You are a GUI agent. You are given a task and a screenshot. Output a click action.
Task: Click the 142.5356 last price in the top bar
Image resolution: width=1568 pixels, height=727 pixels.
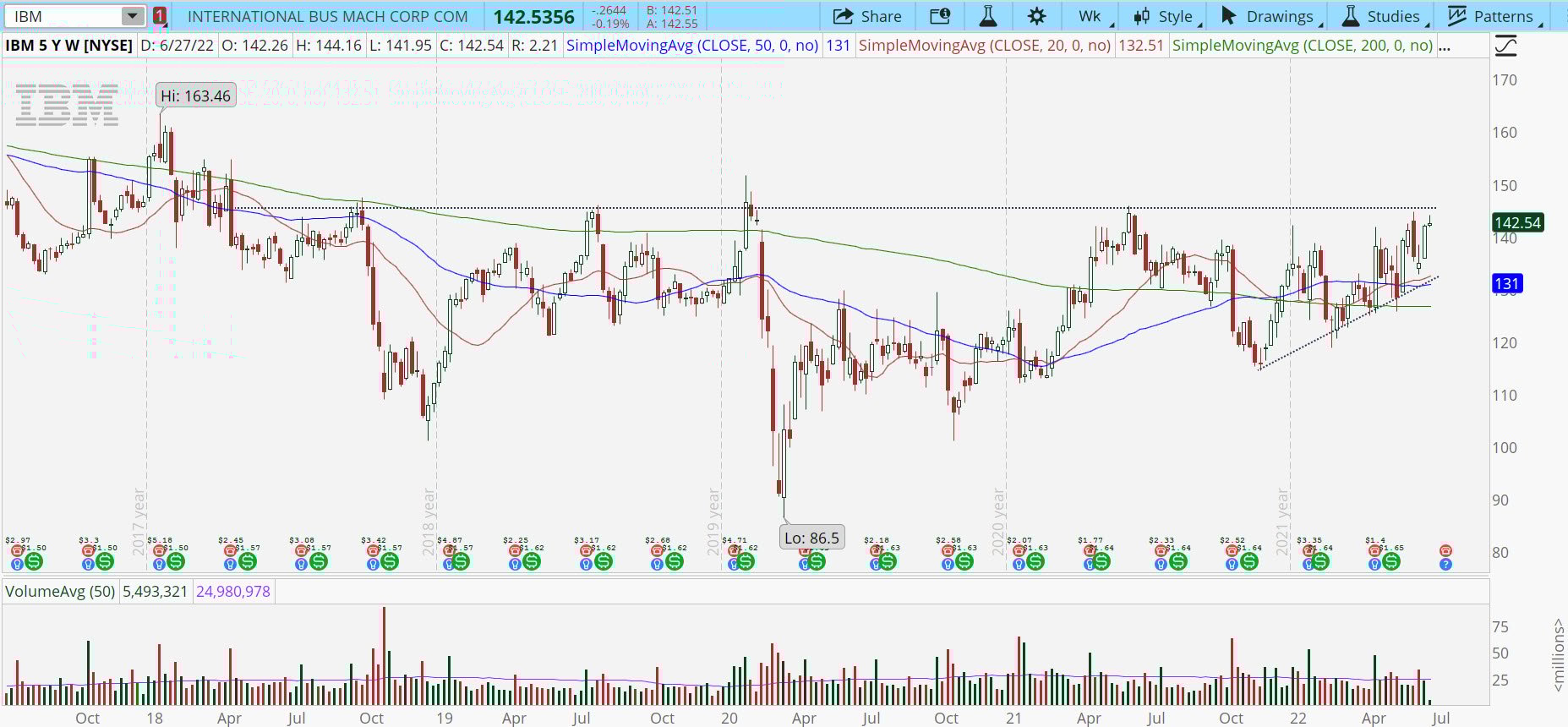click(x=533, y=17)
